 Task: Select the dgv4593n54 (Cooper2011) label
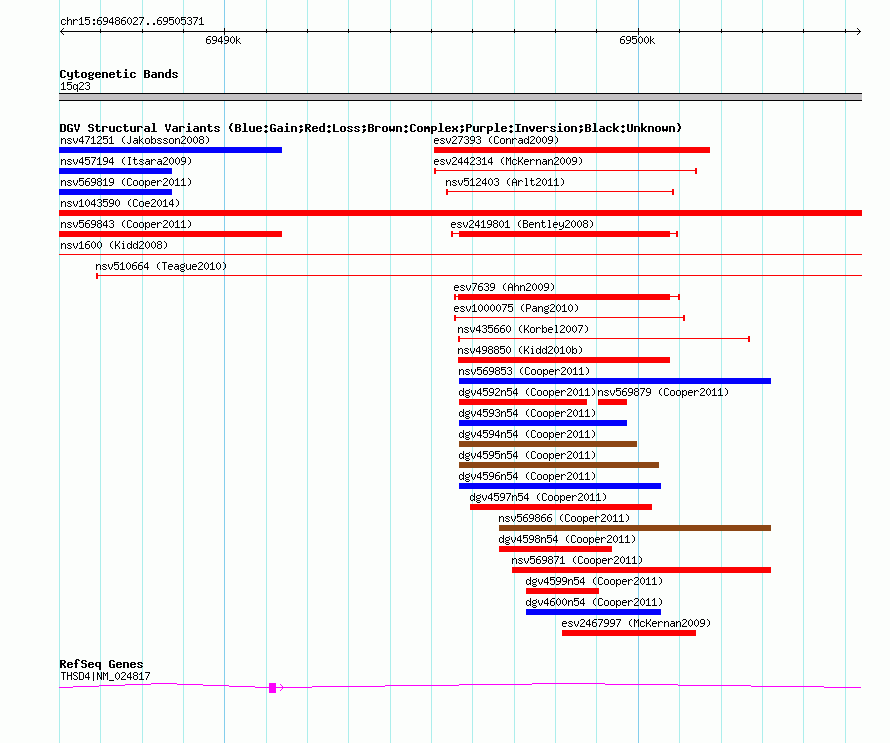(527, 413)
